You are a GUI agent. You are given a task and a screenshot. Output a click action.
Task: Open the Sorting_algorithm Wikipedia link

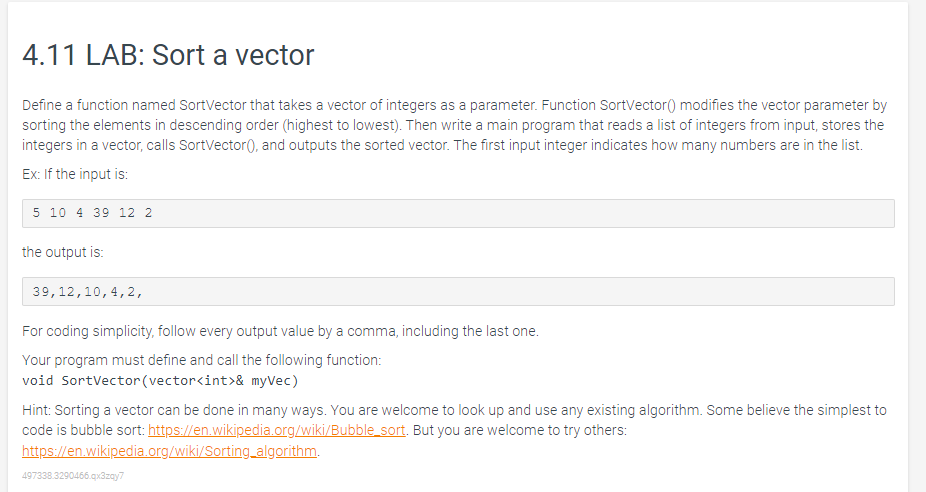point(169,451)
